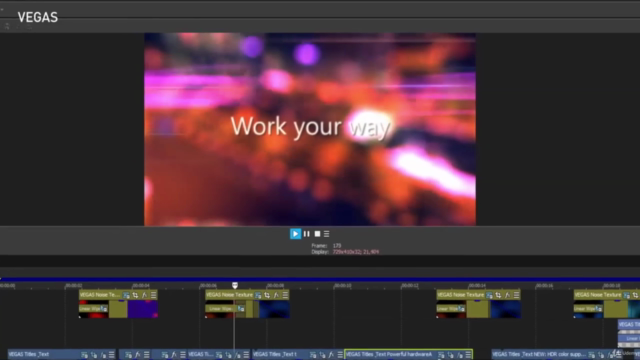
Task: Click Linear Wipe transition on event near 00:00:18
Action: (x=588, y=309)
